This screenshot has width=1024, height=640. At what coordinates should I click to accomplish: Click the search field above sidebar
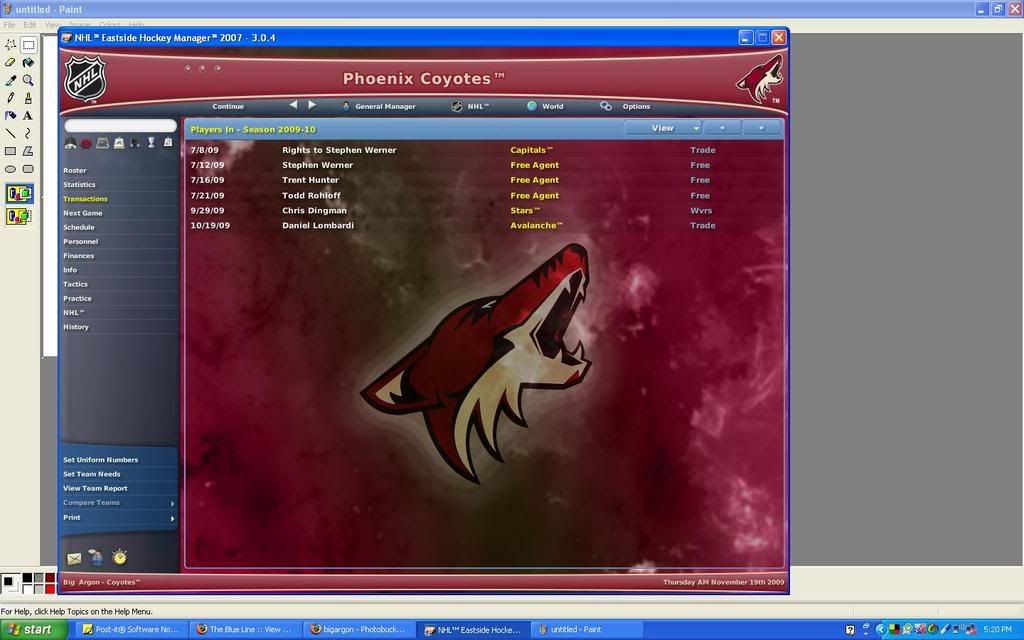(120, 125)
